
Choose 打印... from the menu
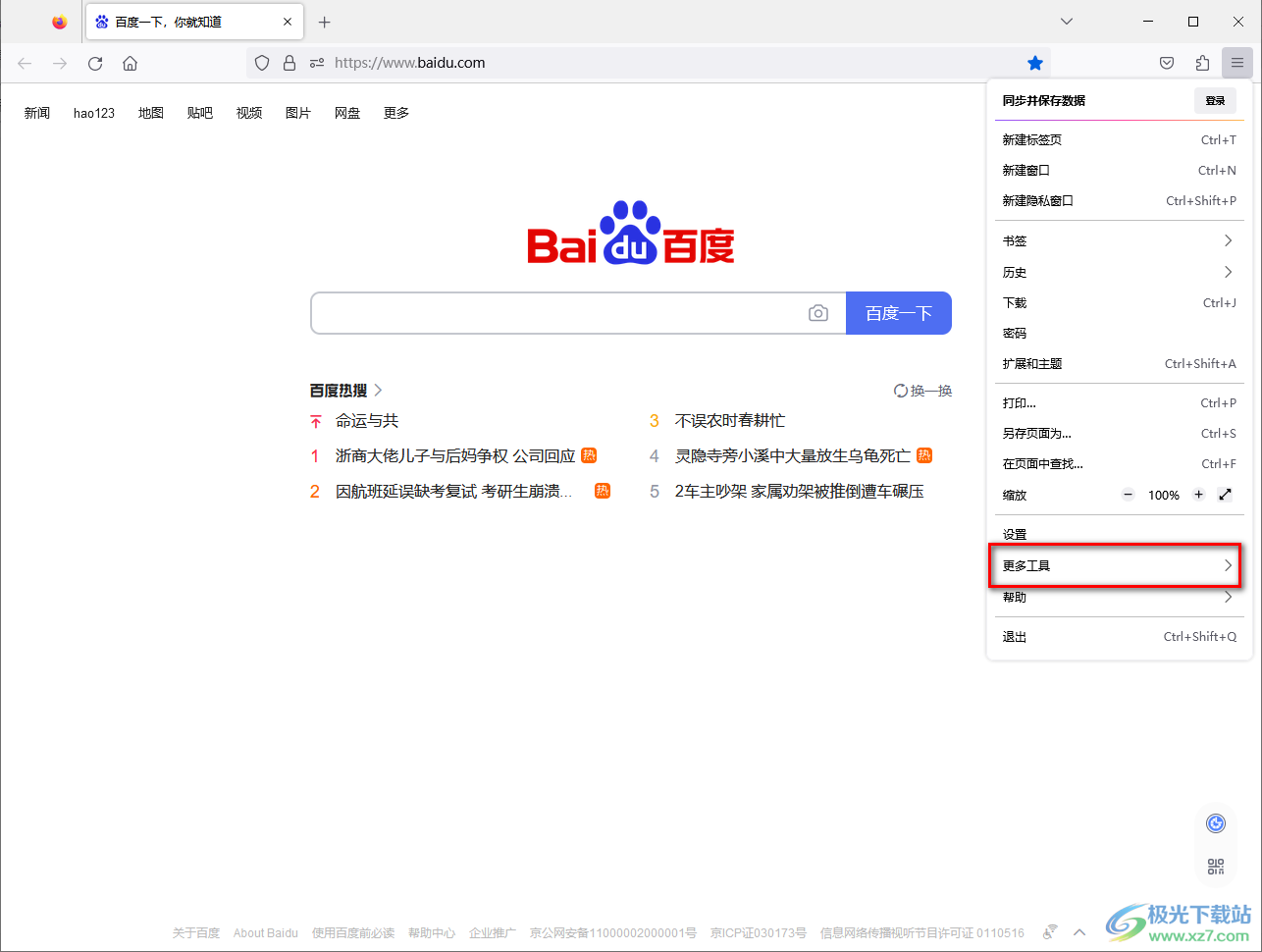1119,402
